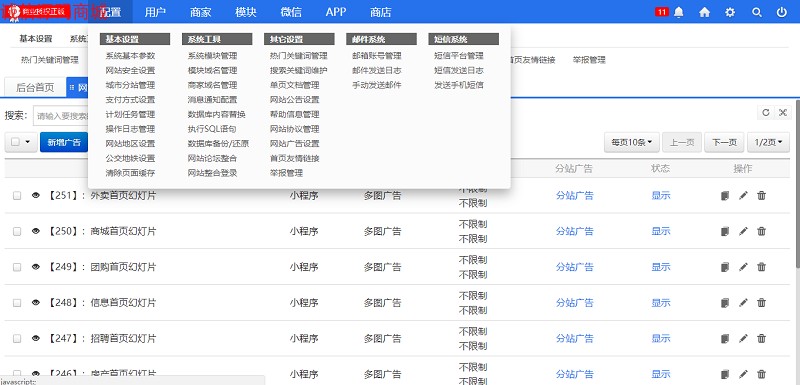Tick the checkbox for row 【248】
Screen dimensions: 800x385
tap(17, 302)
